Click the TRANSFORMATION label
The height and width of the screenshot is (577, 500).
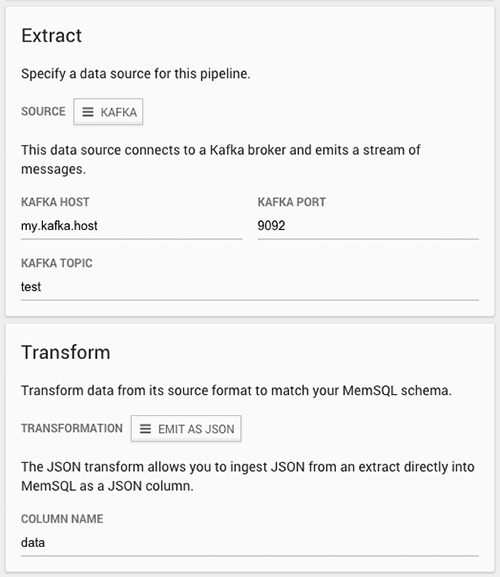coord(72,428)
